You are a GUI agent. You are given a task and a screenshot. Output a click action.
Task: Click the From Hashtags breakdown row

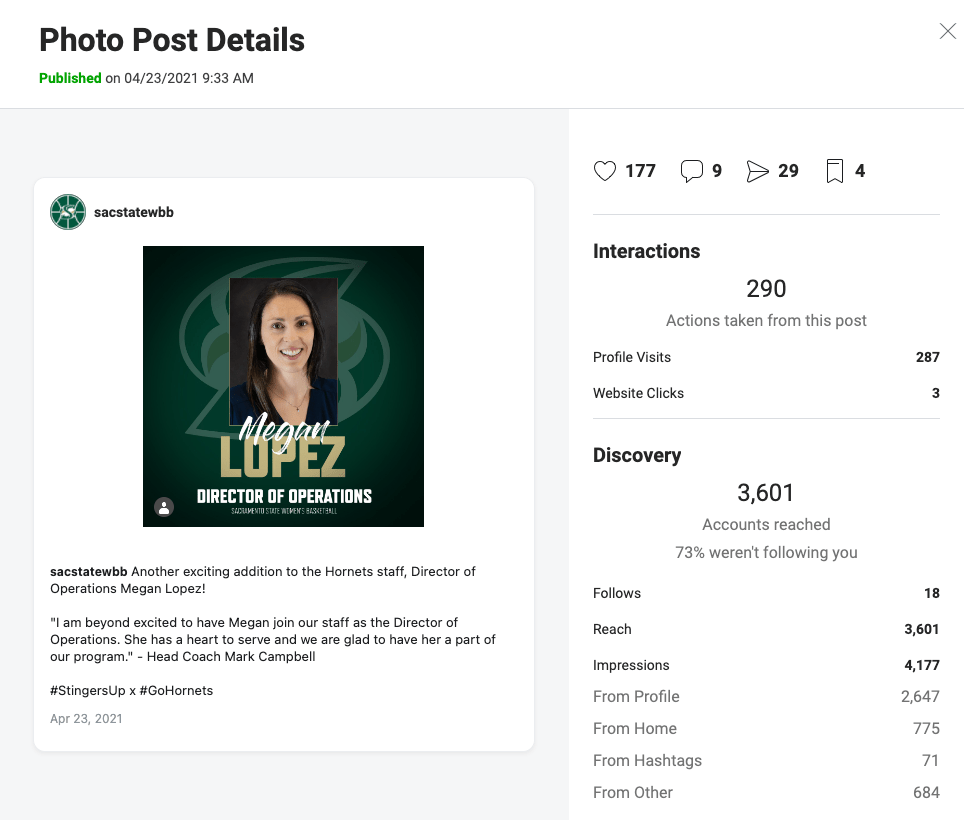[x=766, y=760]
